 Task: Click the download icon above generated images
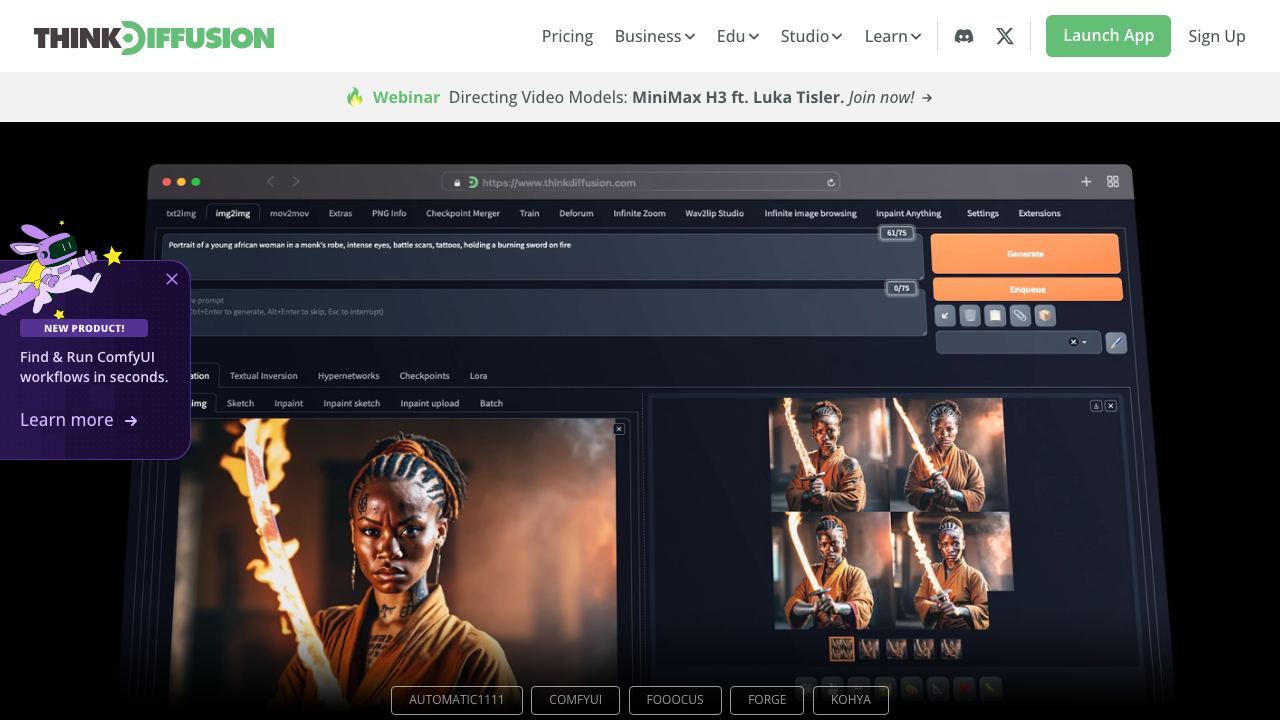click(x=1096, y=406)
